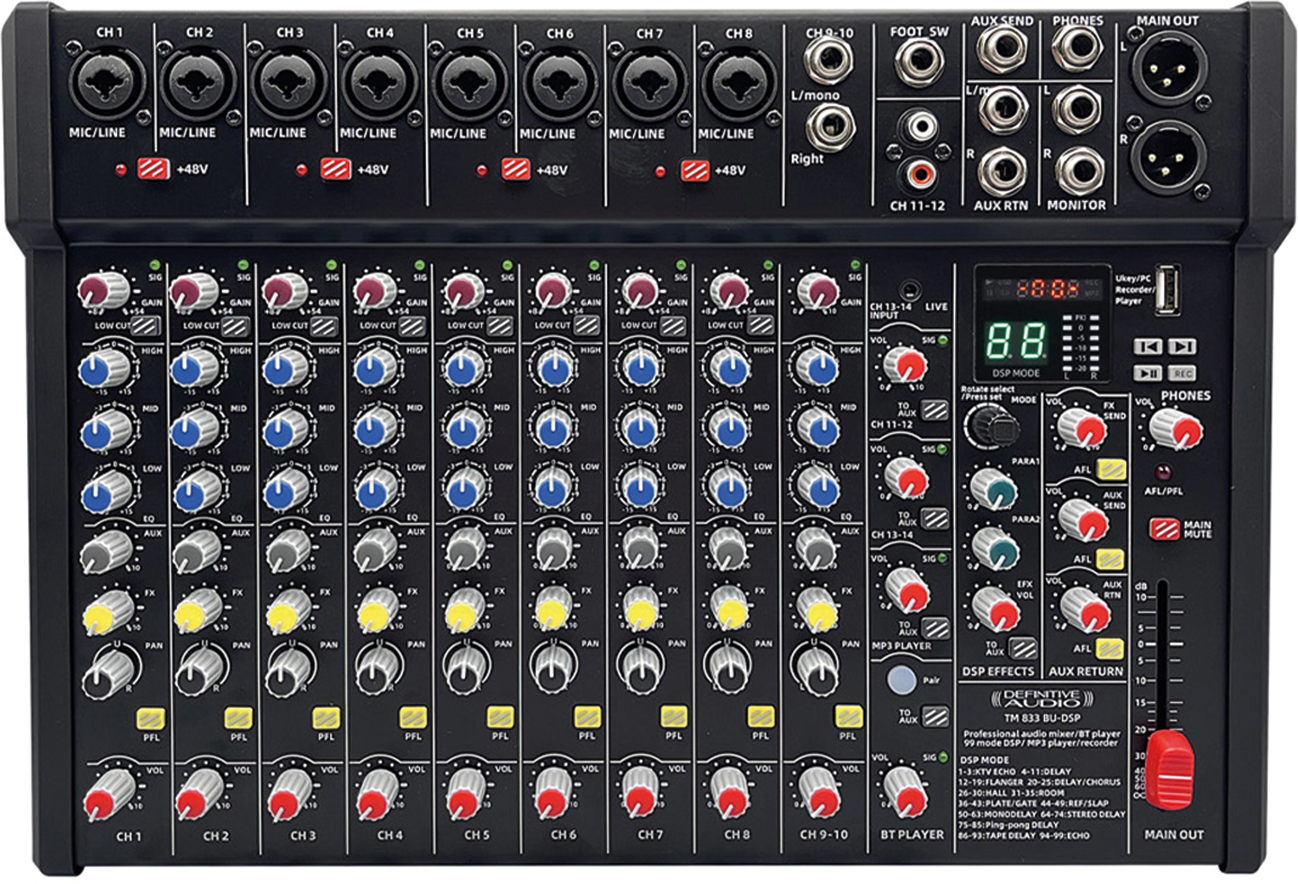Engage the PFL button on CH 3
This screenshot has height=884, width=1298.
[x=326, y=717]
